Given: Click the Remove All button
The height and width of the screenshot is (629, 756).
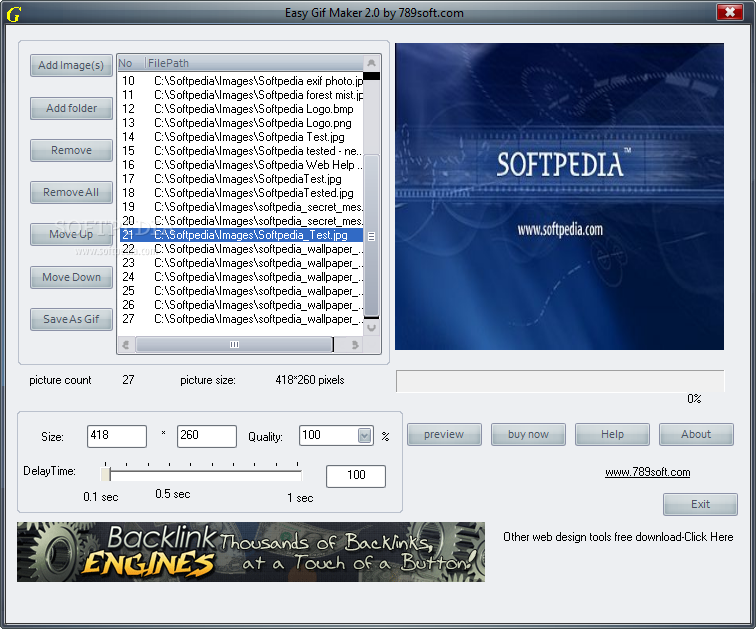Looking at the screenshot, I should [x=71, y=192].
